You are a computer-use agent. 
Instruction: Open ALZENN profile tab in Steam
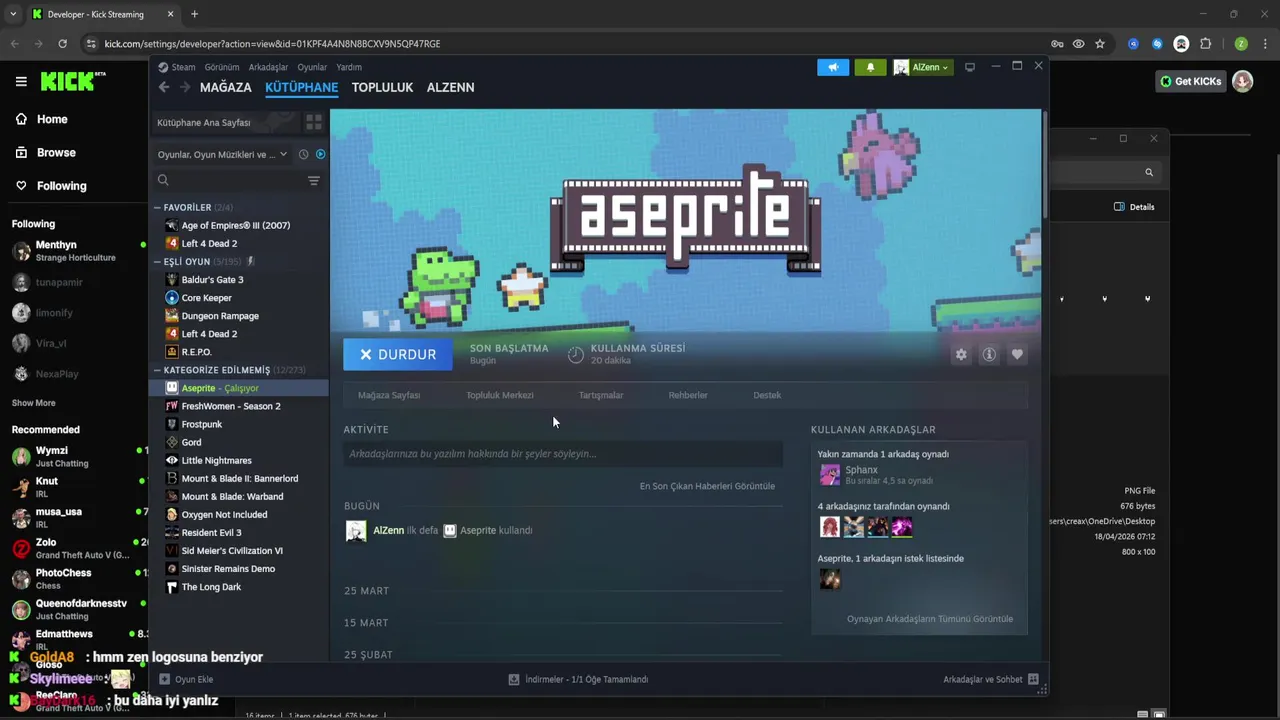point(450,87)
